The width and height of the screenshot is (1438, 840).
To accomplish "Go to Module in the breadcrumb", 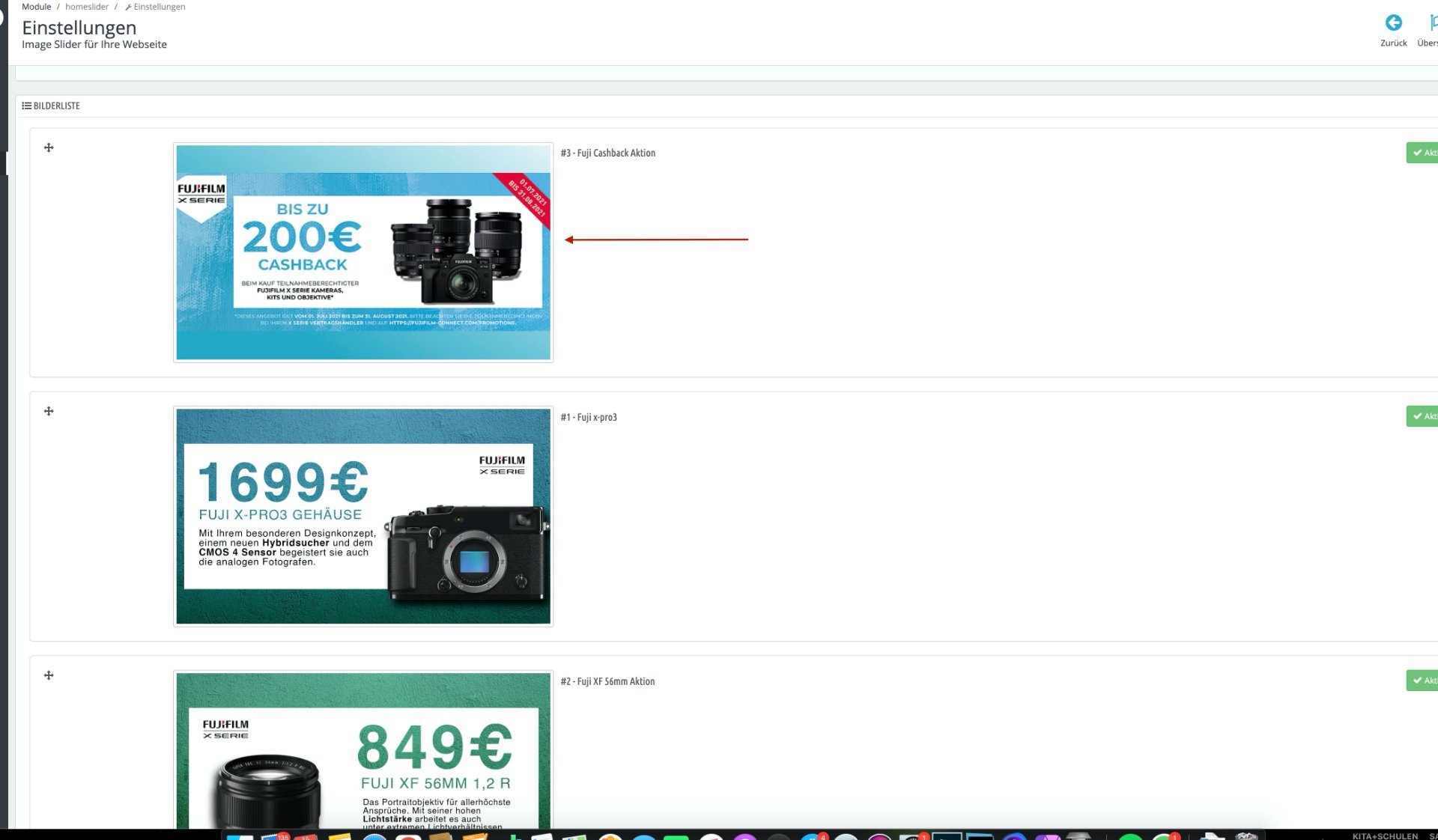I will click(37, 7).
